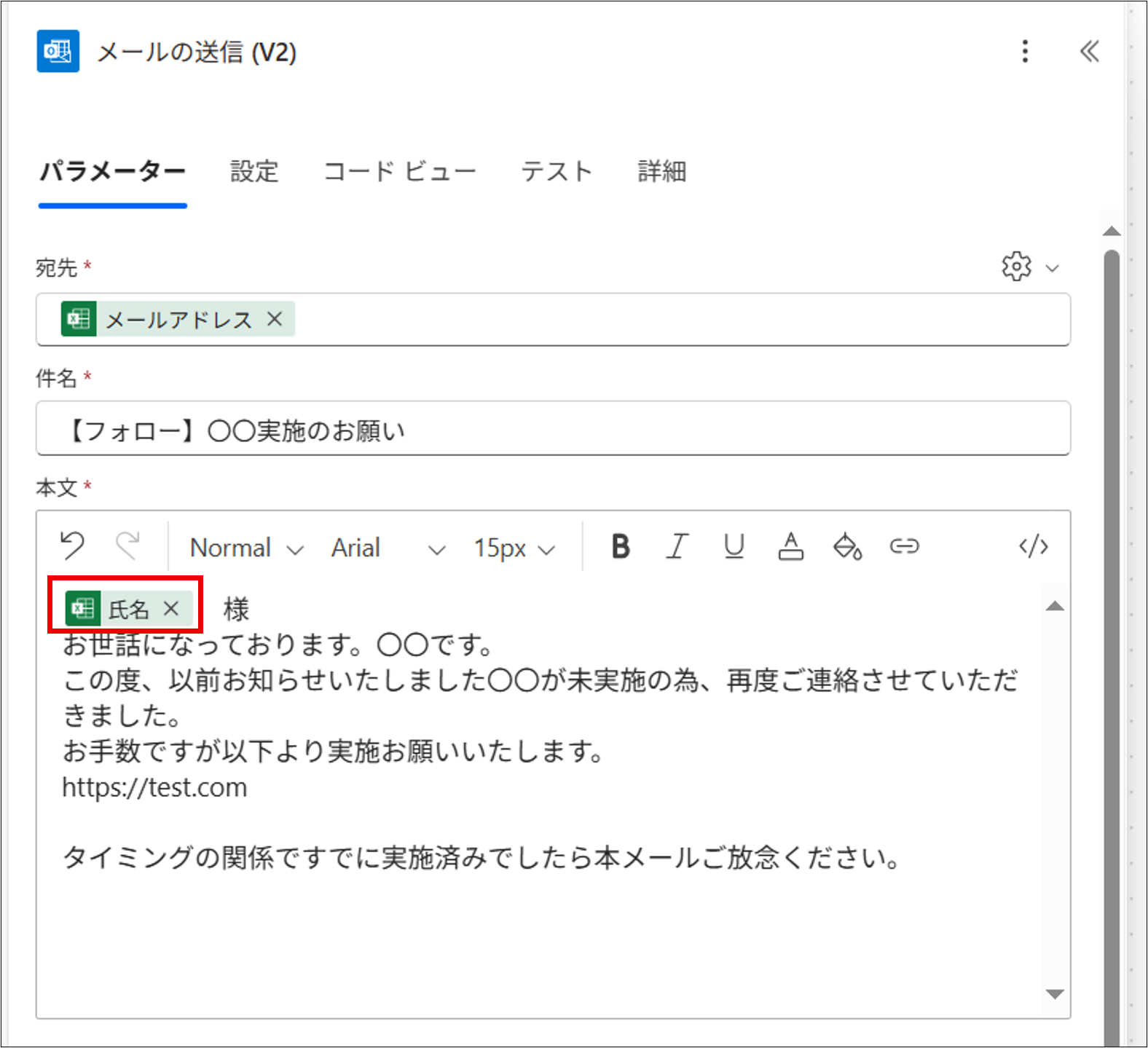1148x1048 pixels.
Task: Remove the メールアドレス token from recipient field
Action: (x=275, y=319)
